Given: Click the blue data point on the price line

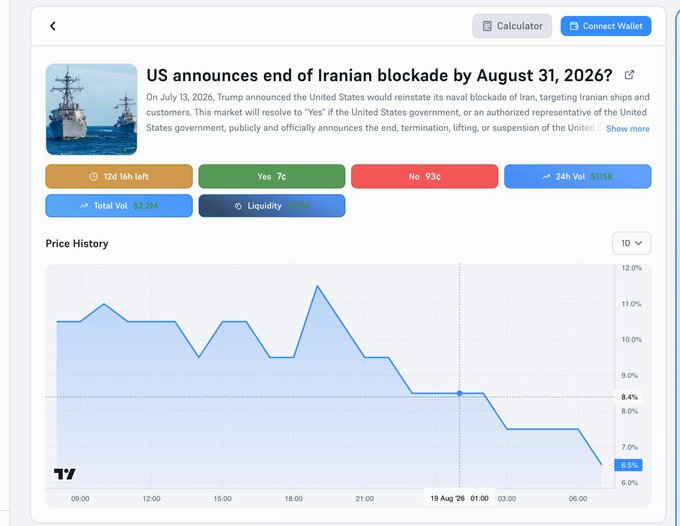Looking at the screenshot, I should coord(460,393).
